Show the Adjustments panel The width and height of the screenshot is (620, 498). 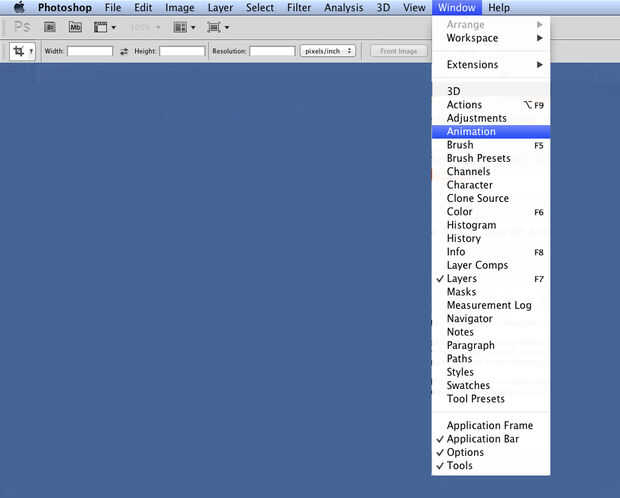[491, 118]
